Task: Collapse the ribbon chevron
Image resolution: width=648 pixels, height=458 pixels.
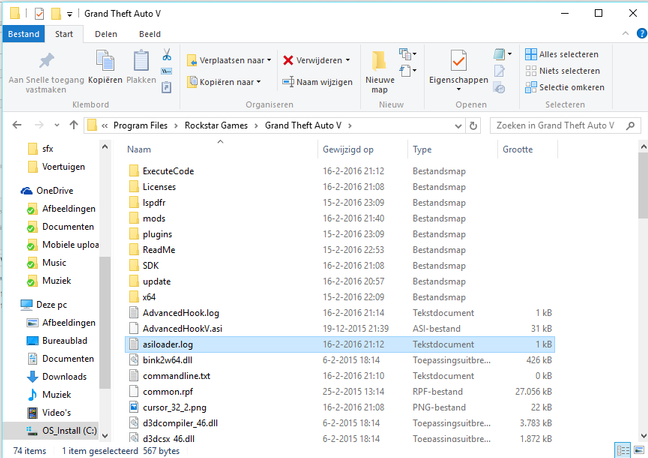Action: pyautogui.click(x=625, y=33)
